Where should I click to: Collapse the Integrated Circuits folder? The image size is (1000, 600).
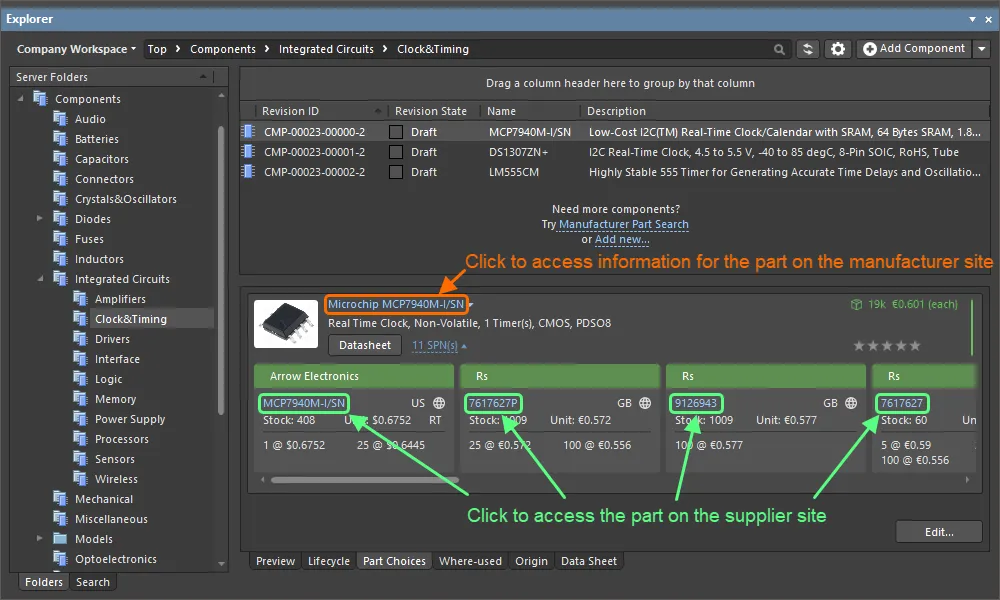click(40, 279)
